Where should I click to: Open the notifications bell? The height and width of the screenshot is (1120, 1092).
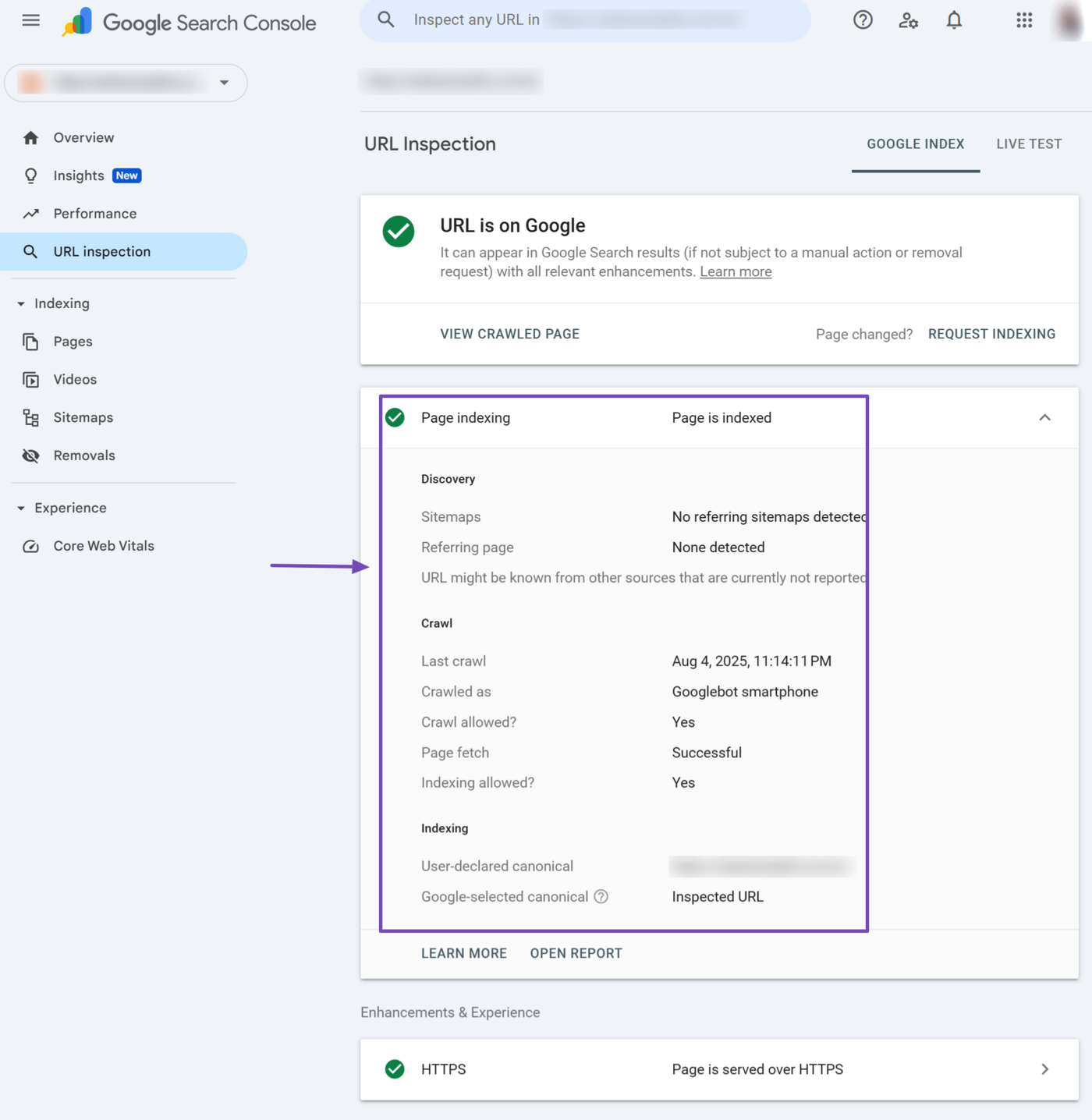click(x=954, y=20)
